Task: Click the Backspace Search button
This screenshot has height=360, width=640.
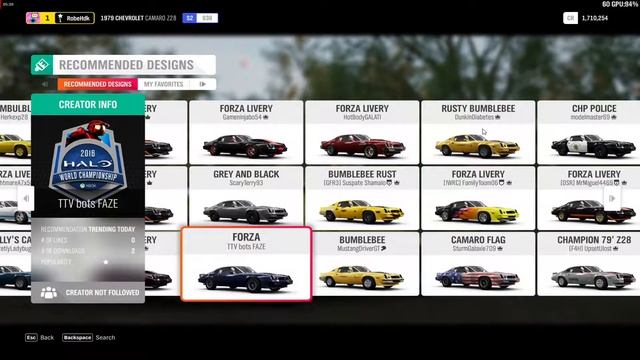Action: (89, 338)
